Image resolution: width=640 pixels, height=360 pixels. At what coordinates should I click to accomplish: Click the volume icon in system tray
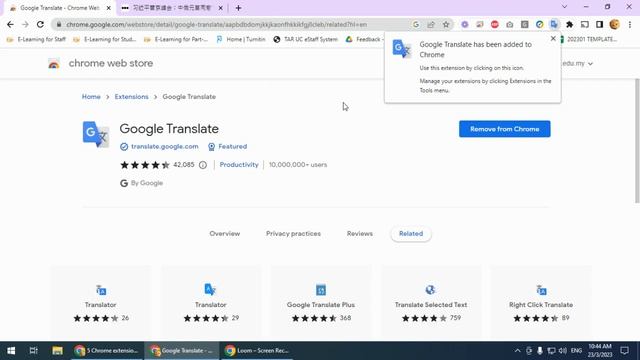click(563, 351)
